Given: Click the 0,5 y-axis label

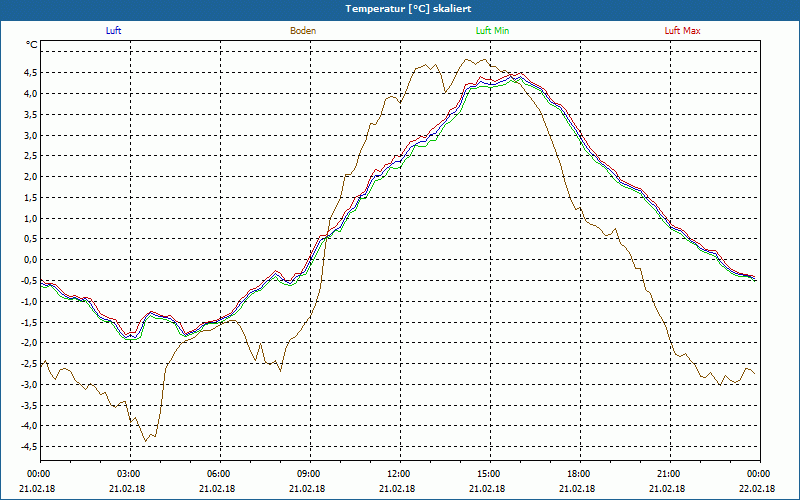Looking at the screenshot, I should tap(30, 239).
